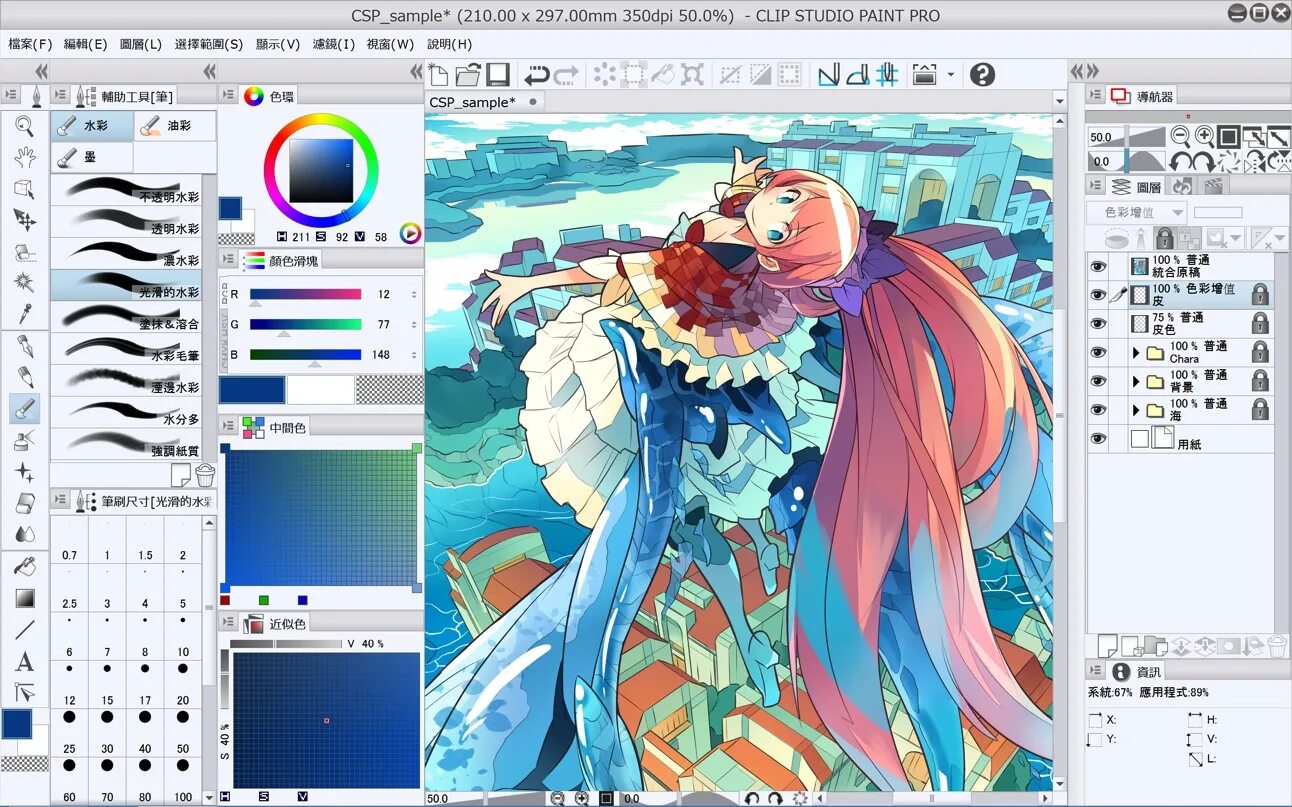This screenshot has height=807, width=1292.
Task: Click the B blue color slider
Action: coord(305,354)
